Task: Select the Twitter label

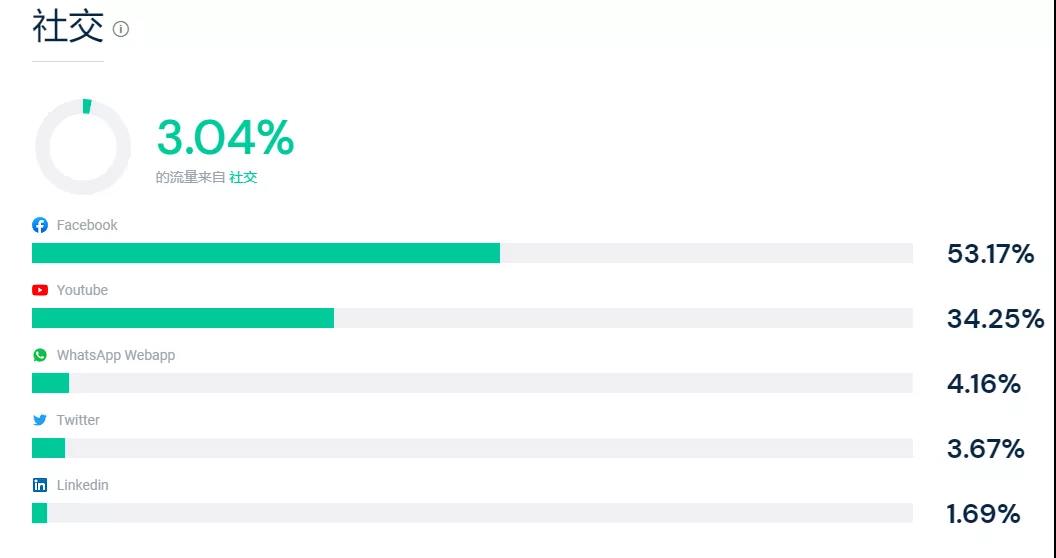Action: [78, 420]
